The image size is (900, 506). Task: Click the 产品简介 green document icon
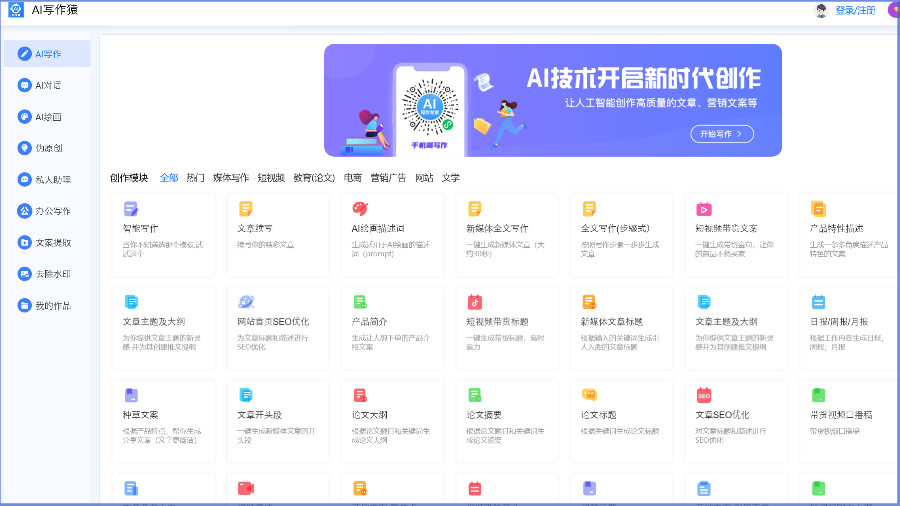[x=360, y=302]
